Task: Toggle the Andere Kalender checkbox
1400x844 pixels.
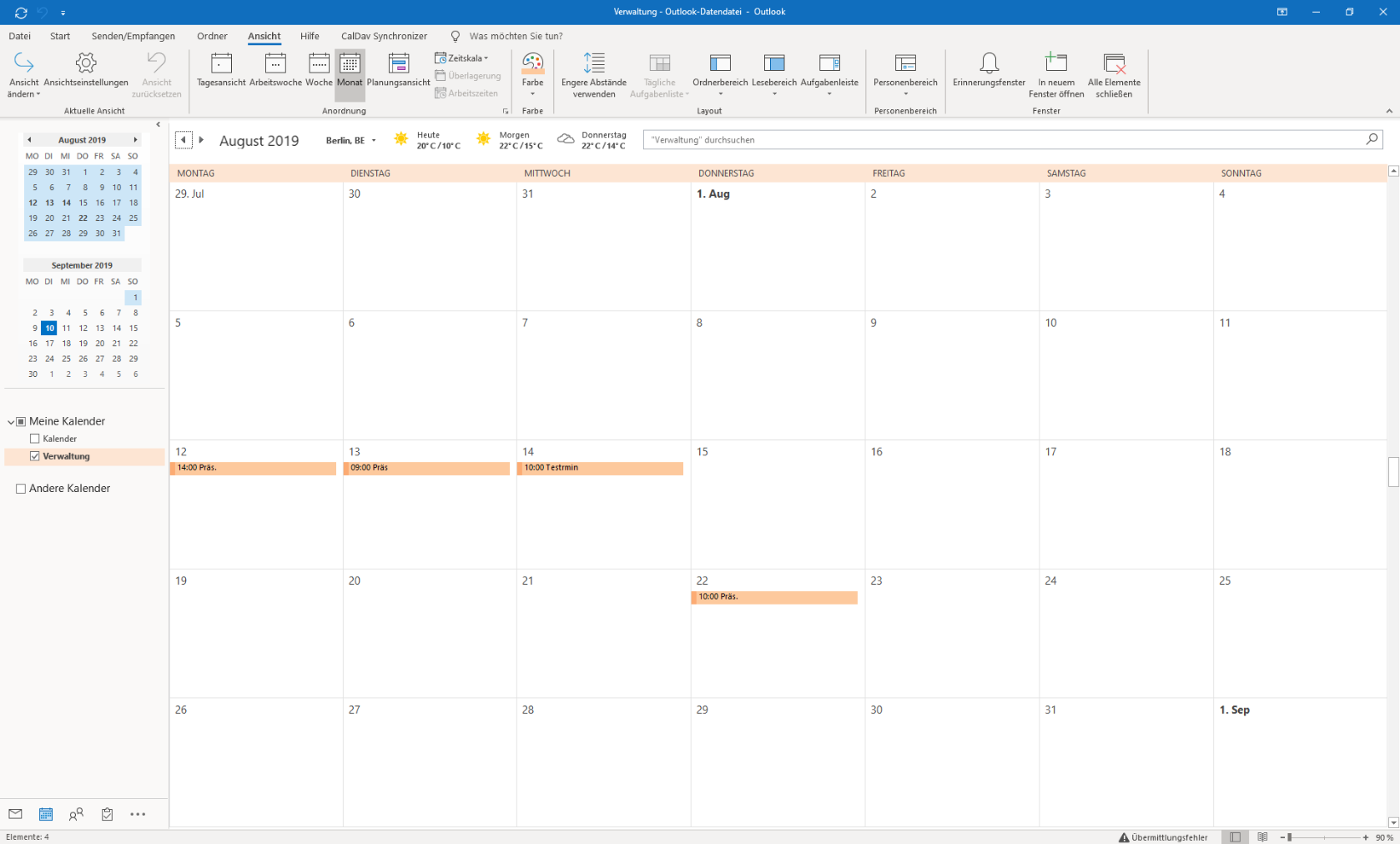Action: 21,489
